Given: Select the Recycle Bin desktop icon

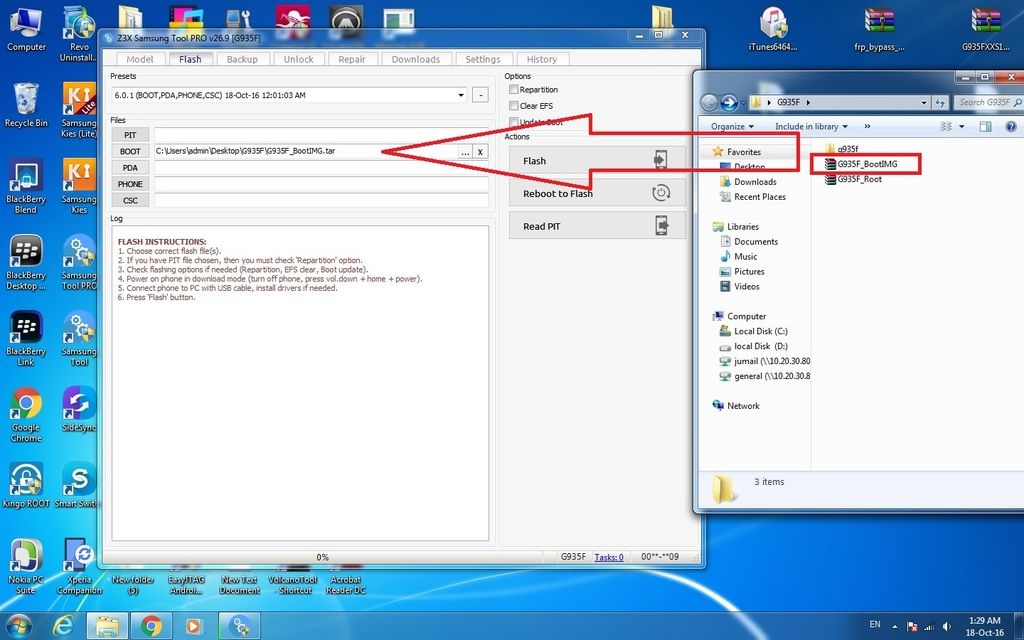Looking at the screenshot, I should (26, 105).
